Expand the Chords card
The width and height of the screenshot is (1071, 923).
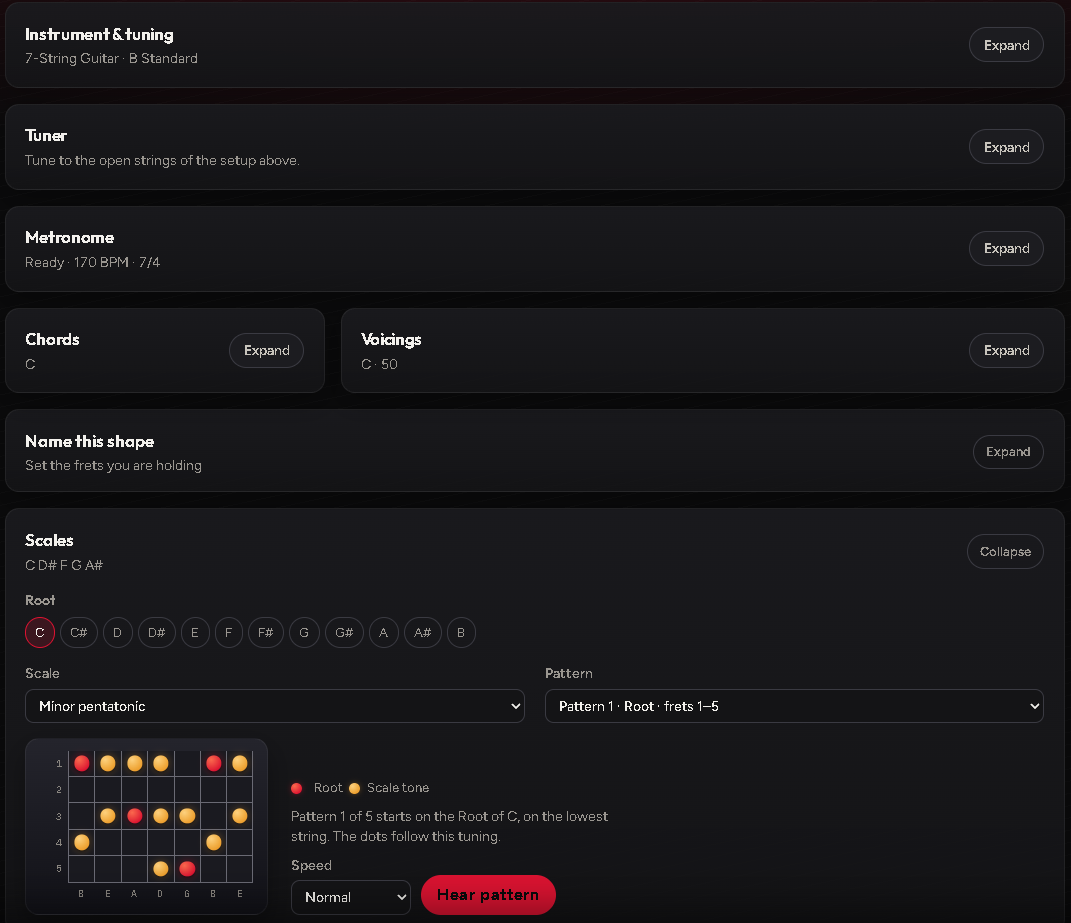click(x=266, y=350)
